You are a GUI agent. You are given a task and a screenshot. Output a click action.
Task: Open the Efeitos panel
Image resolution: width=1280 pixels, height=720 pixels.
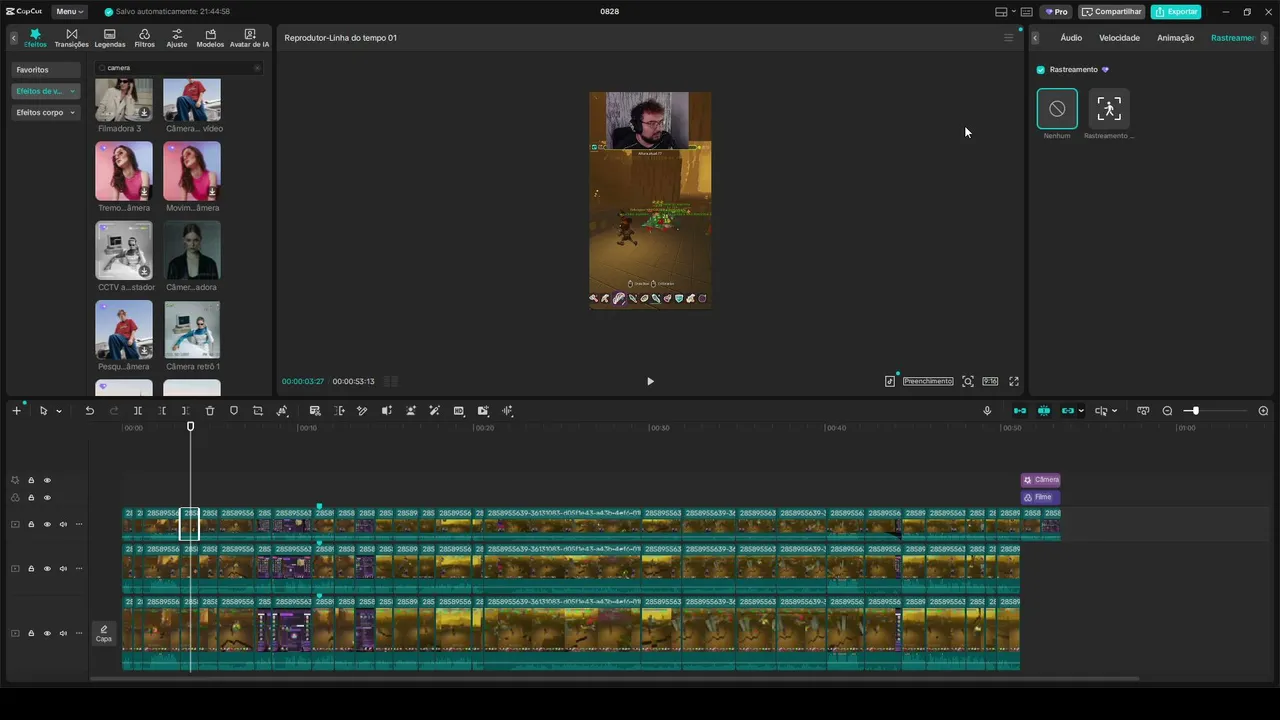pos(35,38)
